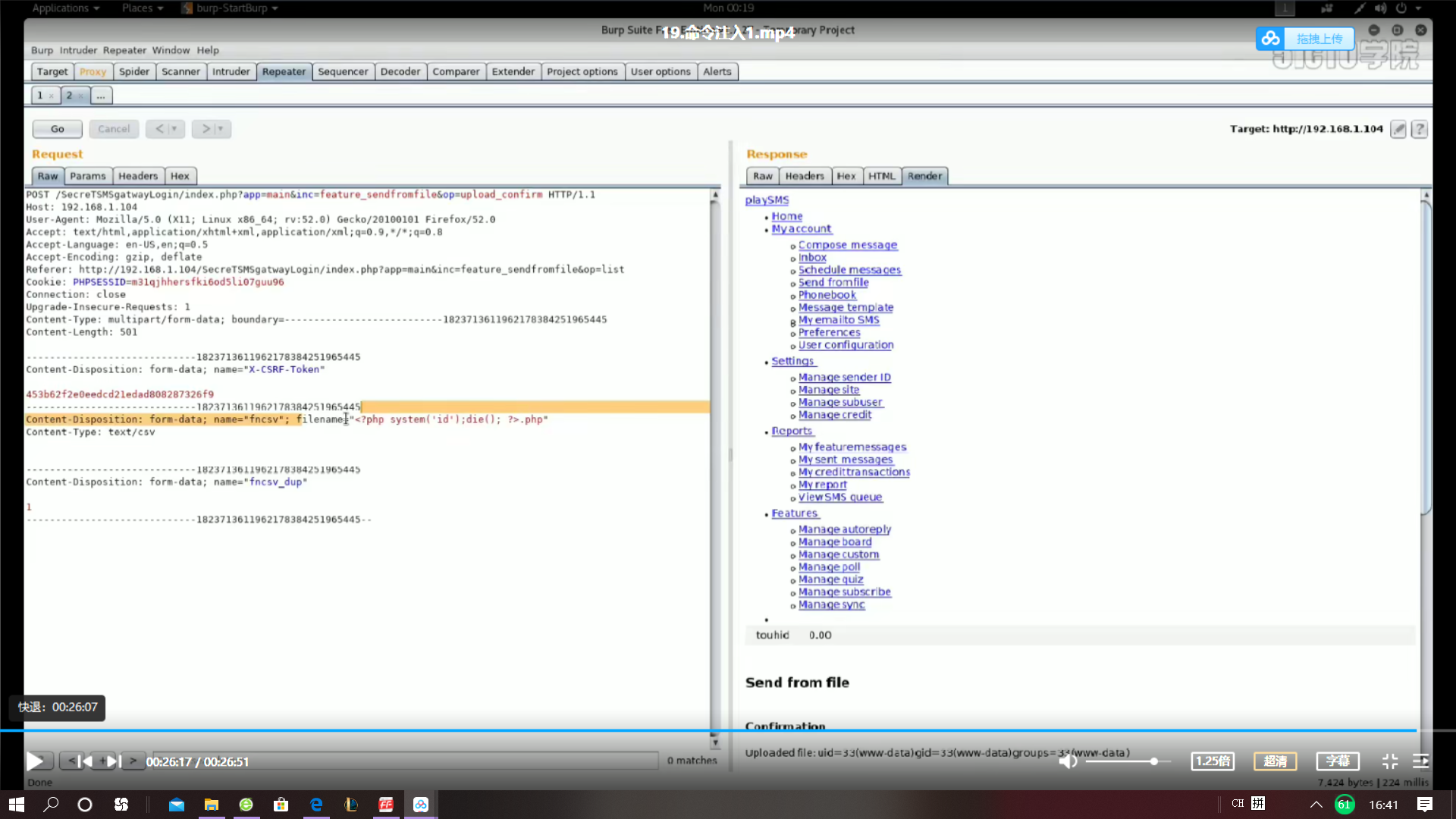This screenshot has height=819, width=1456.
Task: Open the Applications menu in the top bar
Action: tap(65, 8)
